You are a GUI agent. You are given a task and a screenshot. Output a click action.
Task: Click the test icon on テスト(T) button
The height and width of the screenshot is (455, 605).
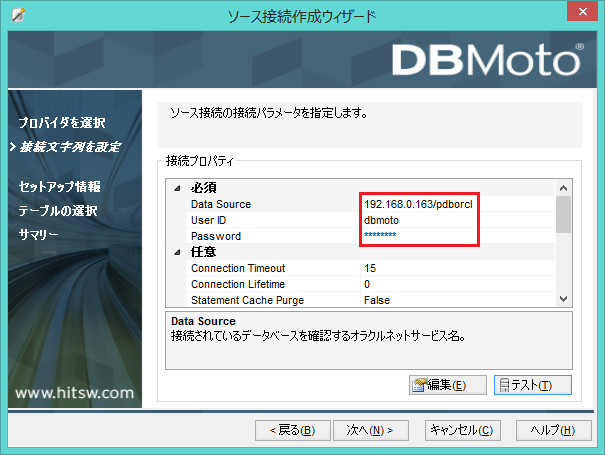(504, 385)
